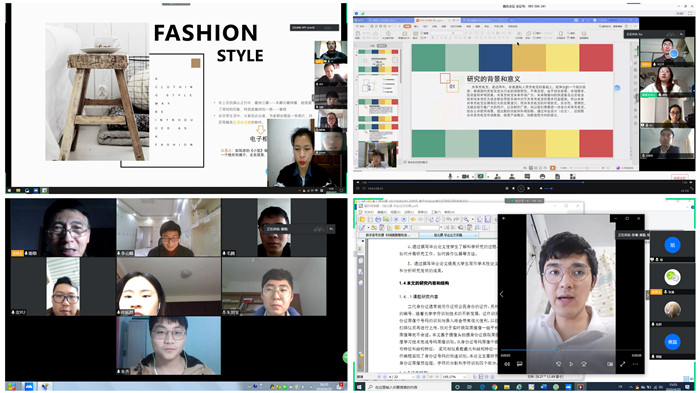Click the fullscreen expand icon in the video player

(x=622, y=364)
